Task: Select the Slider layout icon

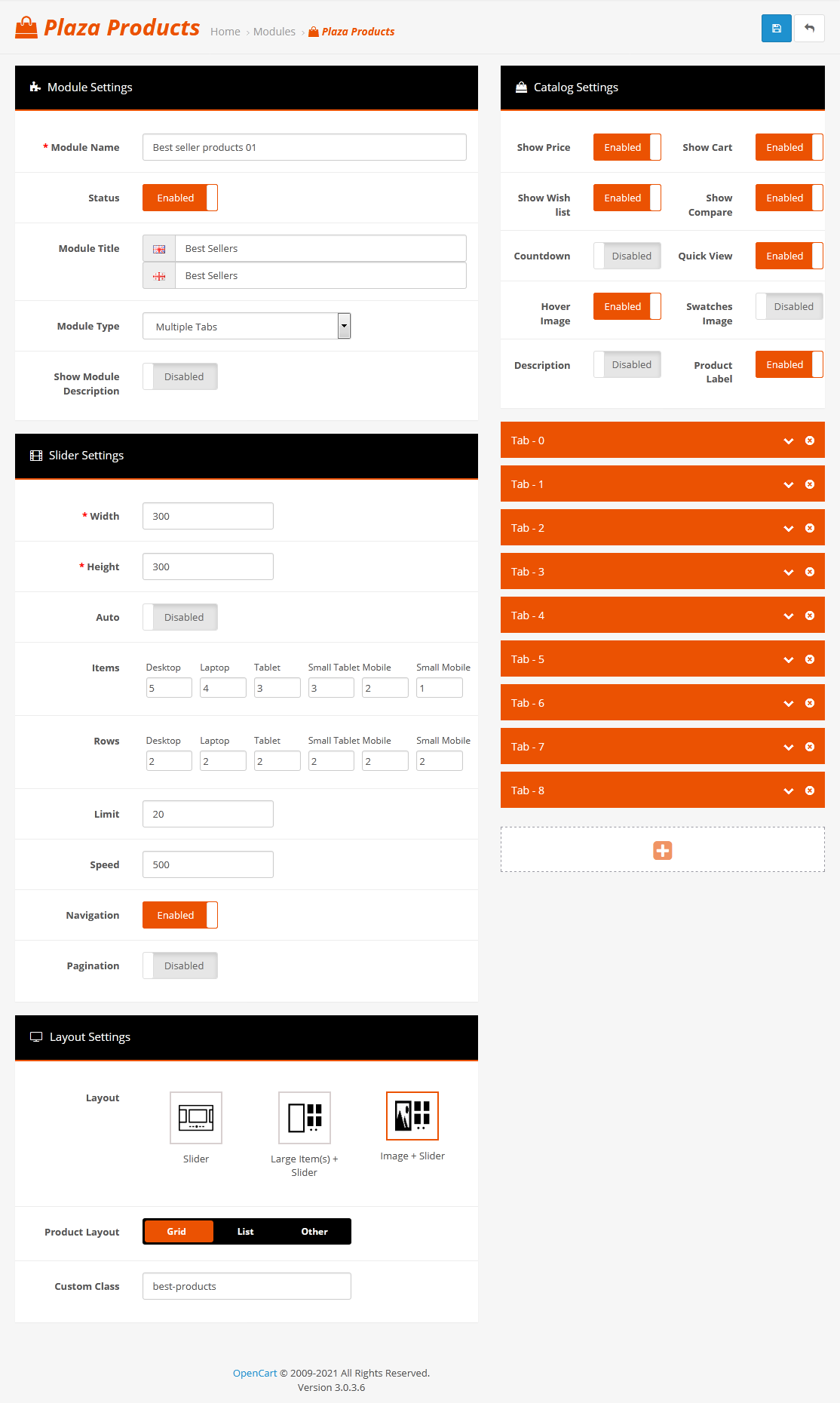Action: click(x=196, y=1118)
